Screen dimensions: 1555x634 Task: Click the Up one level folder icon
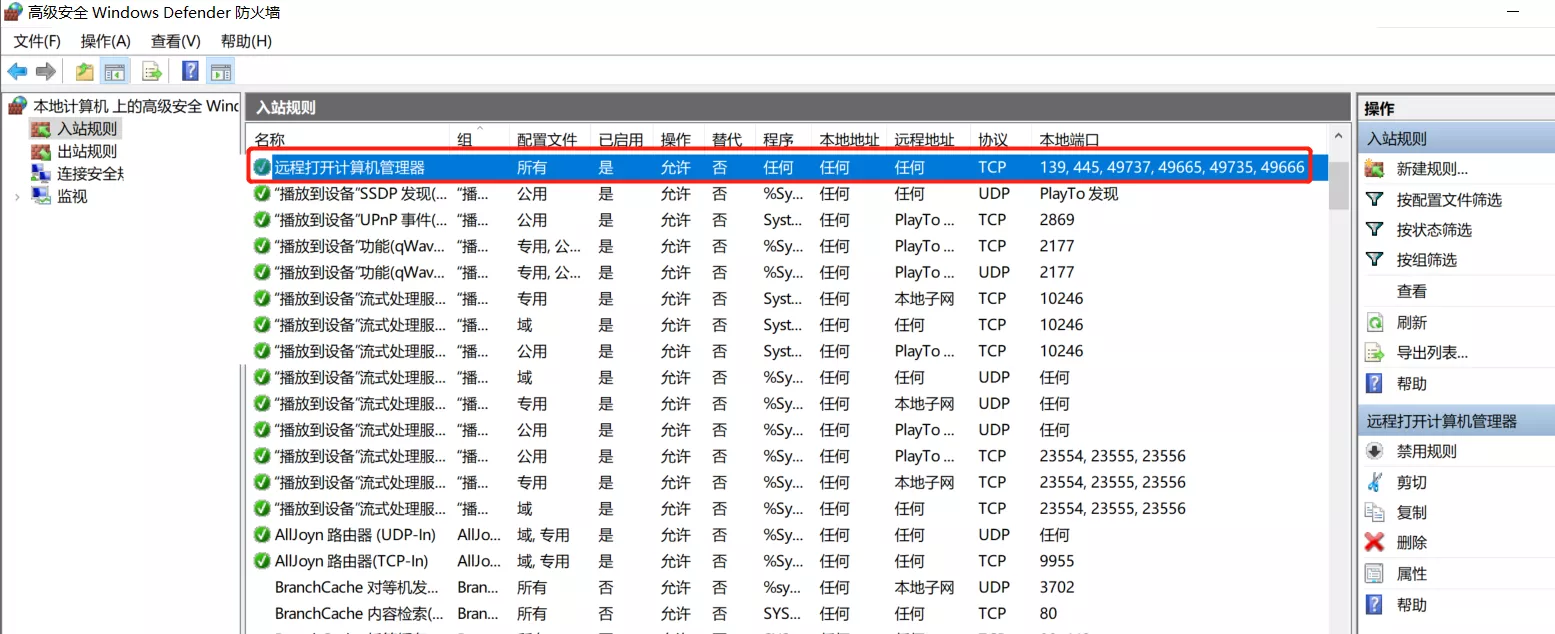85,71
